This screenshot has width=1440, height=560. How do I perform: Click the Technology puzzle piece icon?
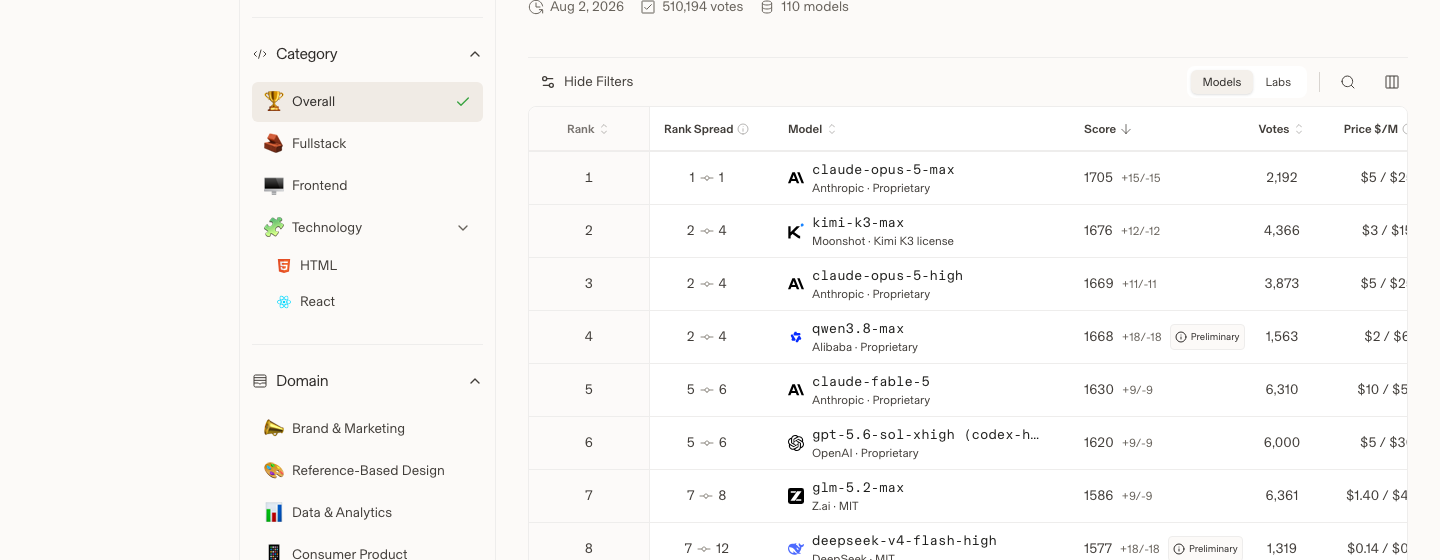click(x=273, y=228)
